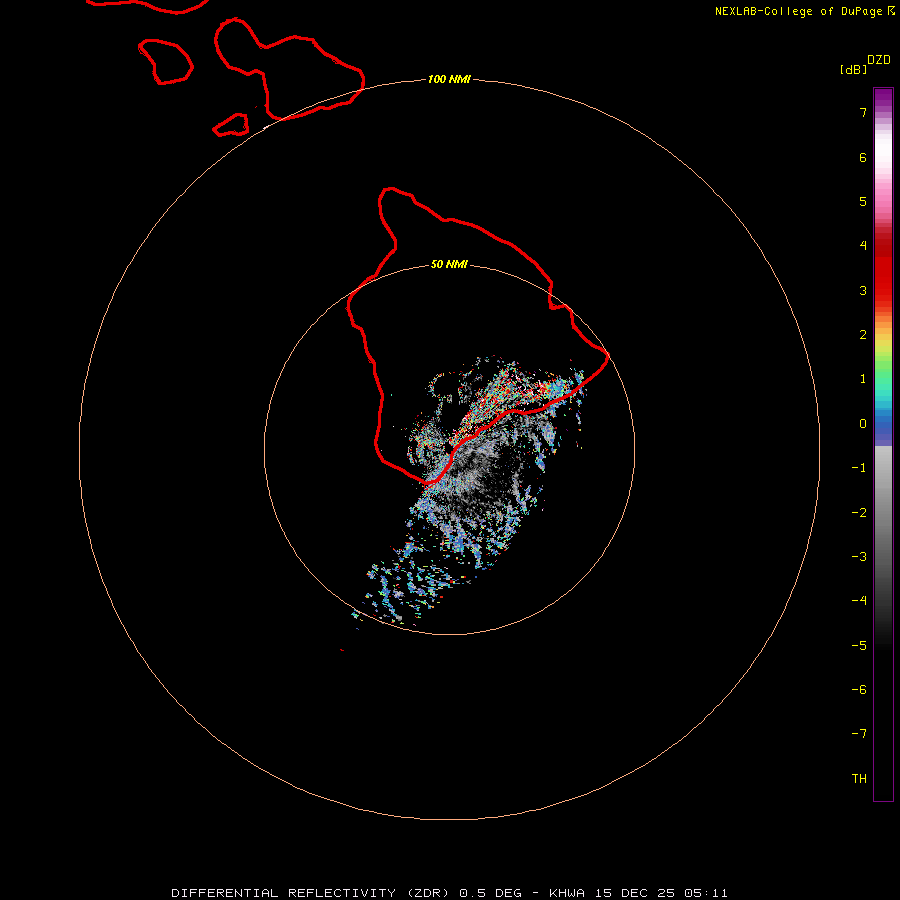The height and width of the screenshot is (900, 900).
Task: Click the -7 value on color scale
Action: [x=859, y=734]
